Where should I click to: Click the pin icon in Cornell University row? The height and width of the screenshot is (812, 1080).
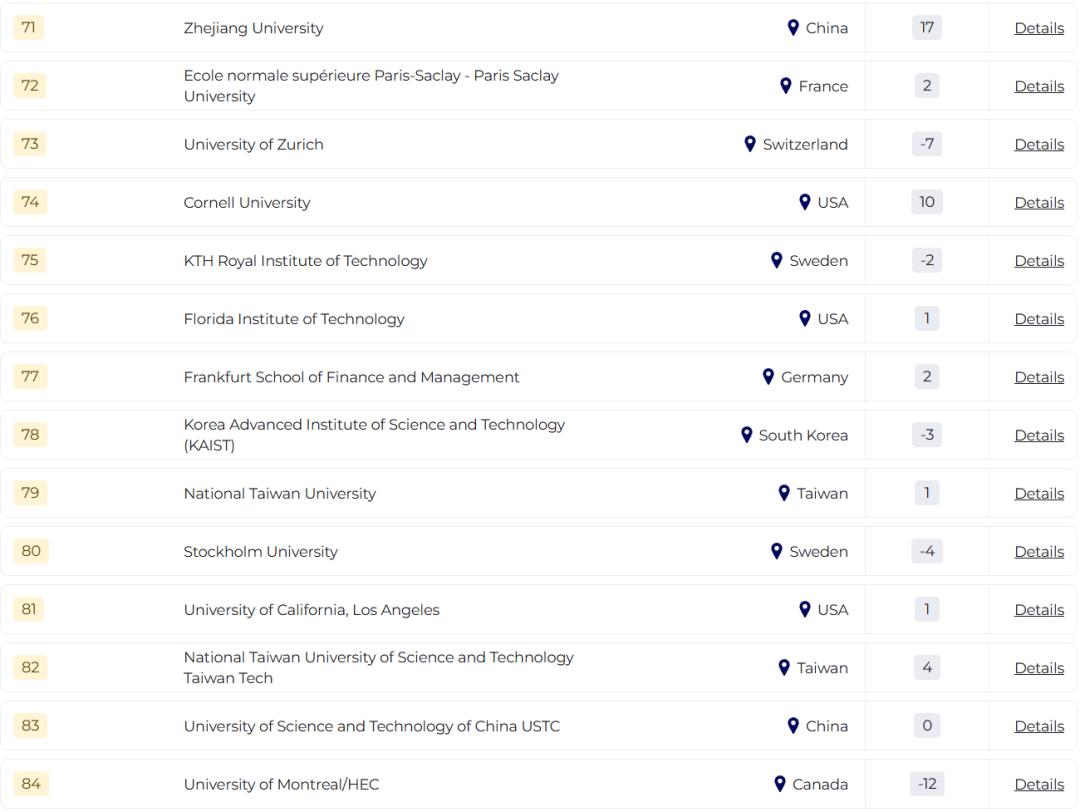click(x=804, y=202)
